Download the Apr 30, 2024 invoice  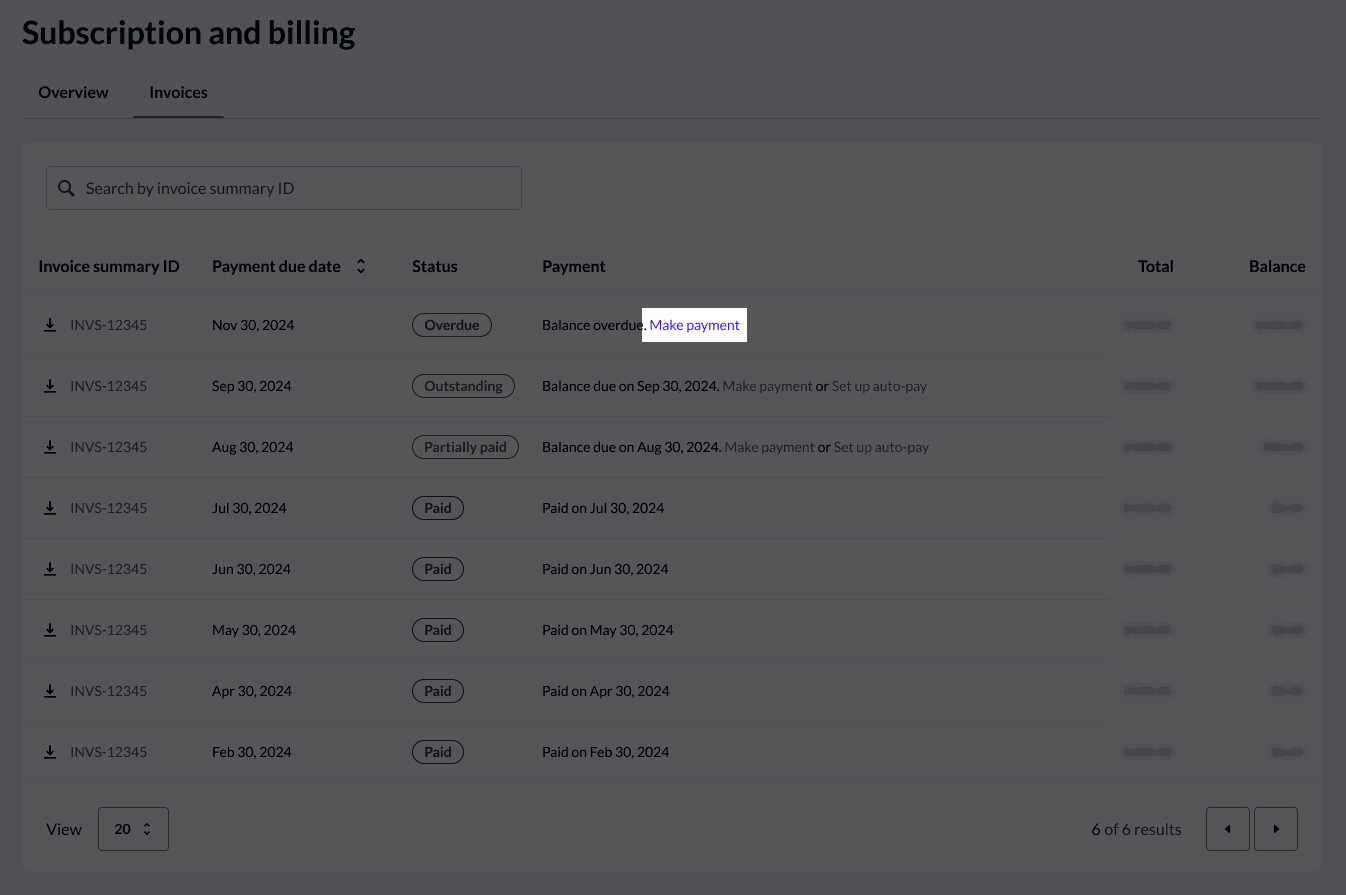50,691
